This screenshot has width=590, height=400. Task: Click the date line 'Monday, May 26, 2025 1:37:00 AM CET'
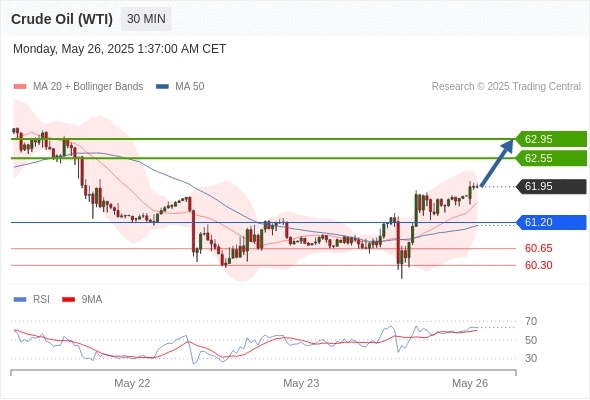120,49
